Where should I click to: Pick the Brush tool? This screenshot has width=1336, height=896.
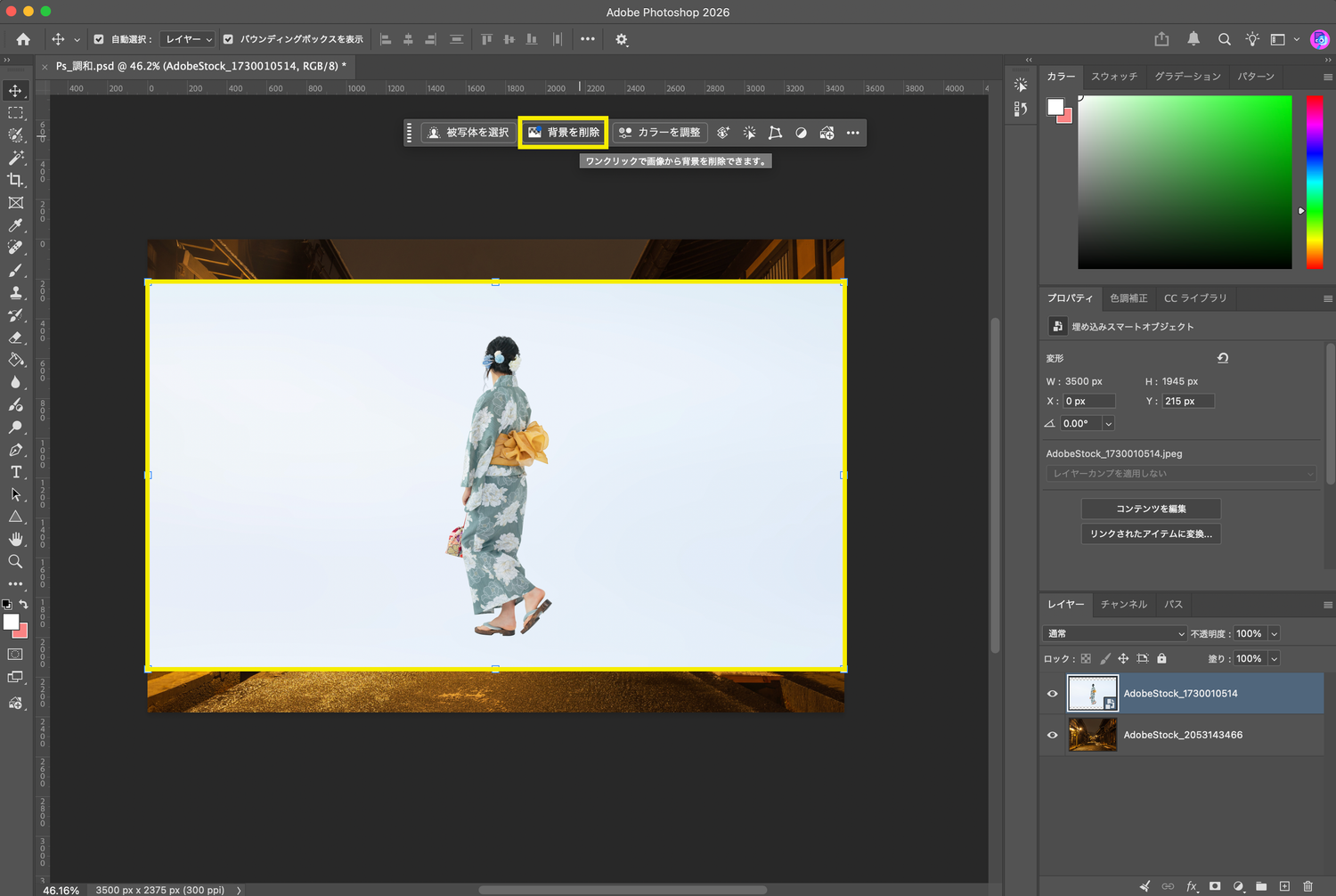(x=16, y=270)
